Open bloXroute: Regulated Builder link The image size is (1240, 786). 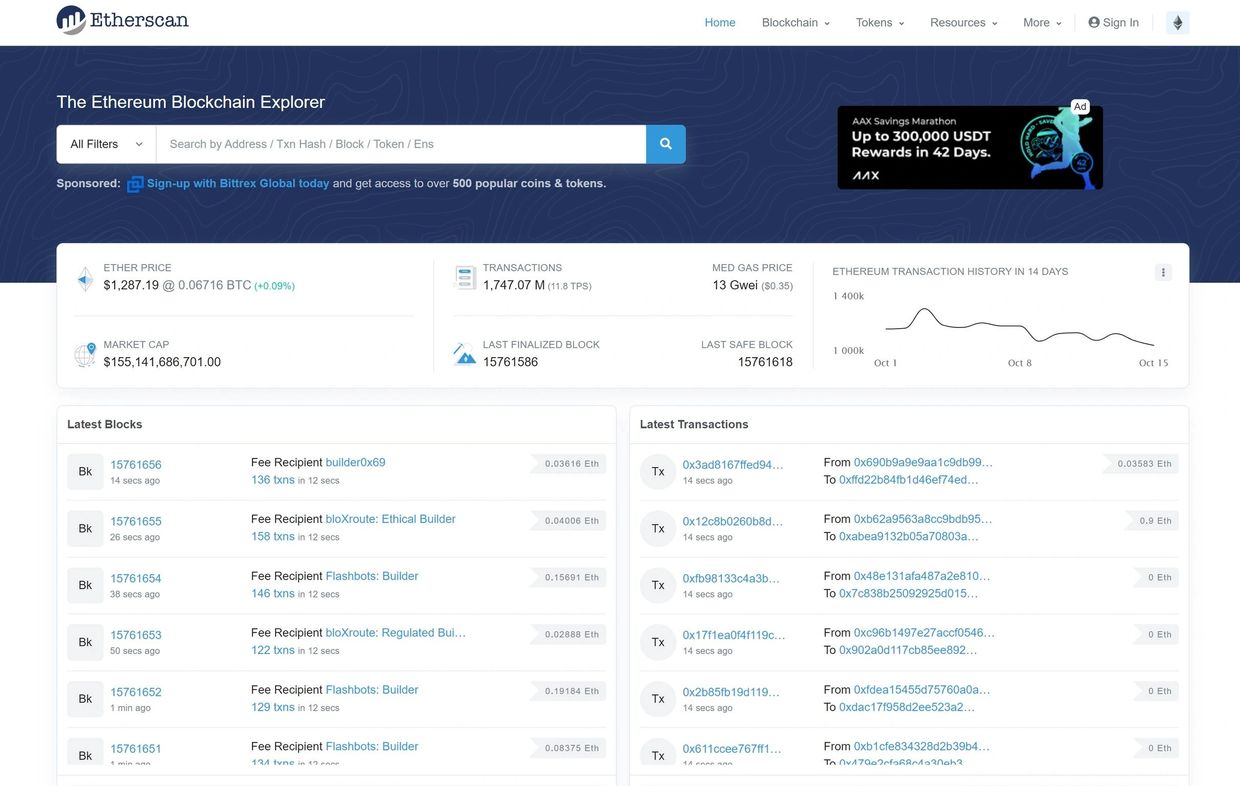[x=396, y=633]
